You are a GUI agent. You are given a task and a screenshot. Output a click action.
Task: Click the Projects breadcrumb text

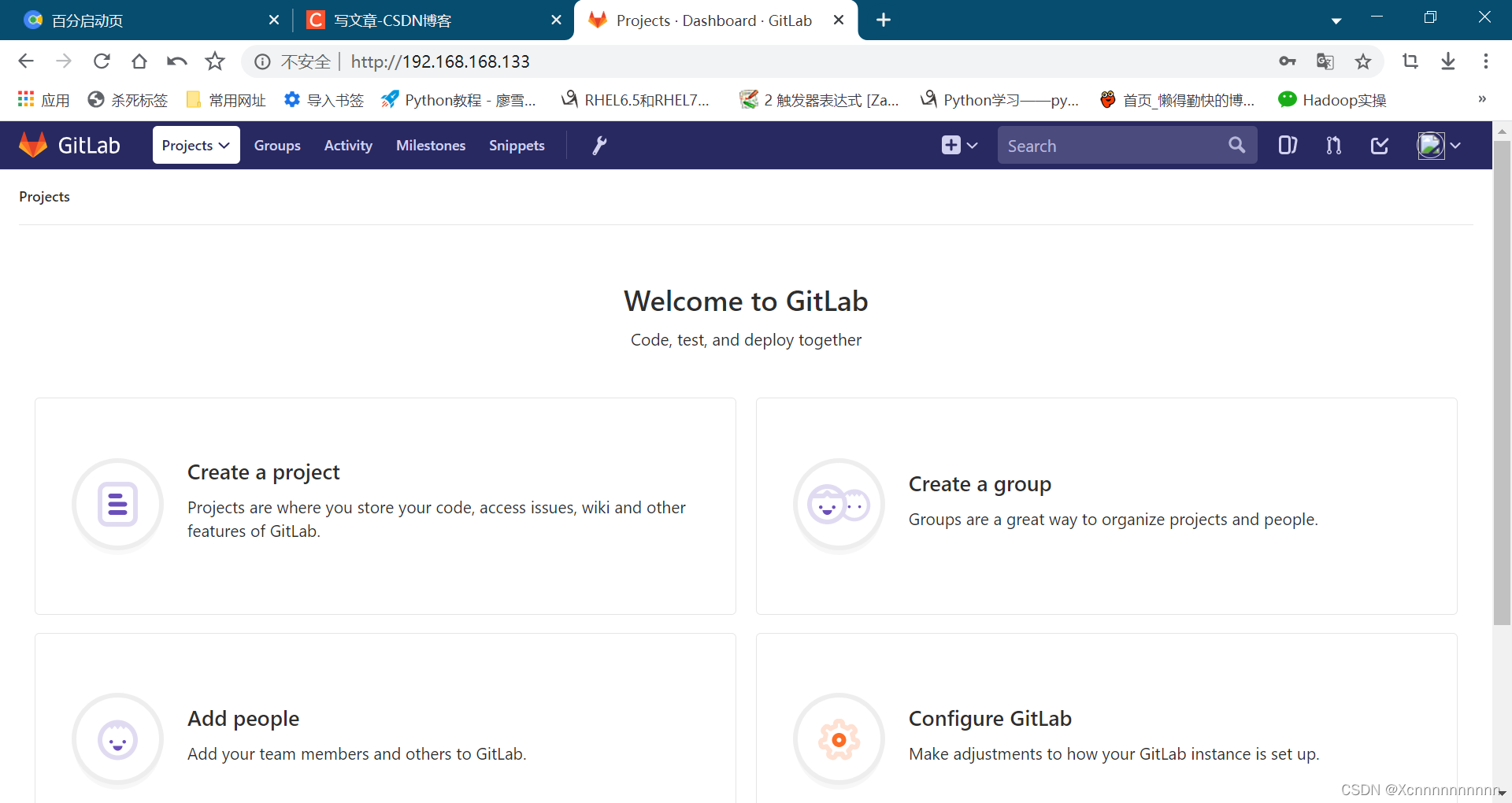pos(44,197)
